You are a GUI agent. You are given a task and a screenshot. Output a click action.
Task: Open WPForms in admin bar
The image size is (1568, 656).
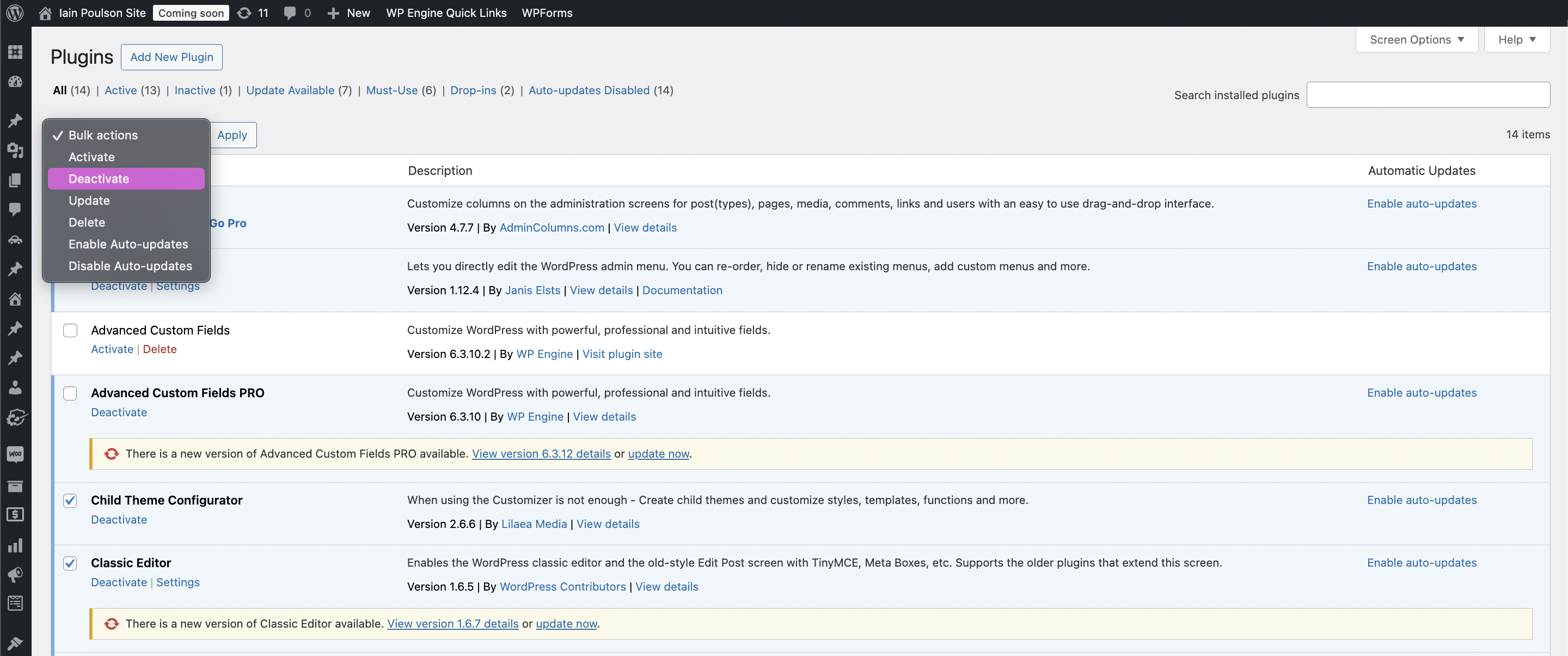click(x=547, y=13)
